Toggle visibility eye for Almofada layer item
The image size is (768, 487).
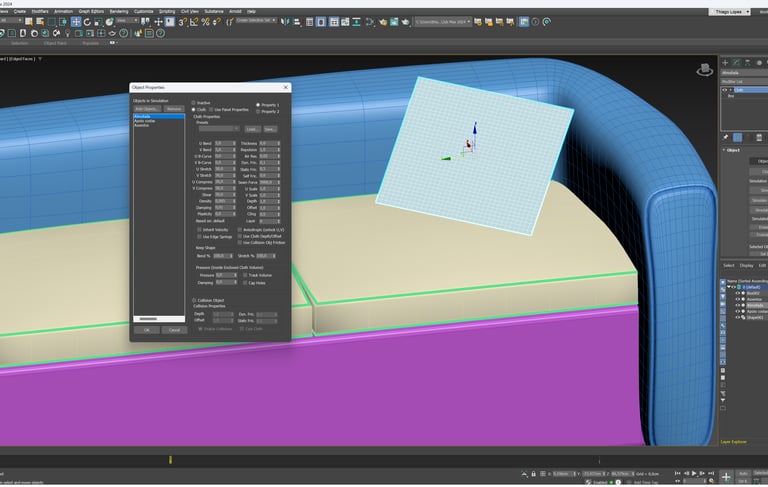point(738,304)
